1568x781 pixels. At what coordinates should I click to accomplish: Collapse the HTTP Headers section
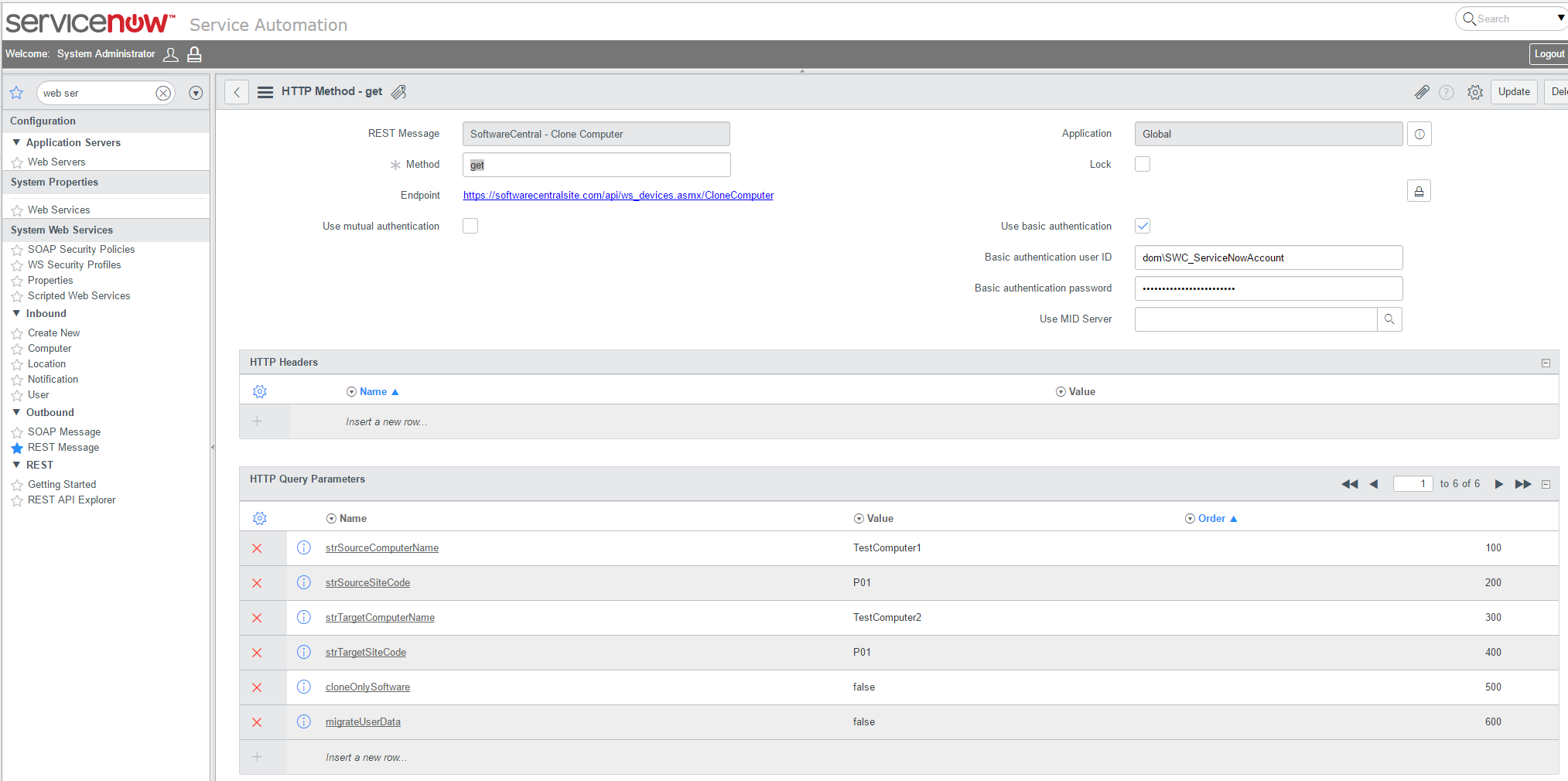[x=1546, y=363]
